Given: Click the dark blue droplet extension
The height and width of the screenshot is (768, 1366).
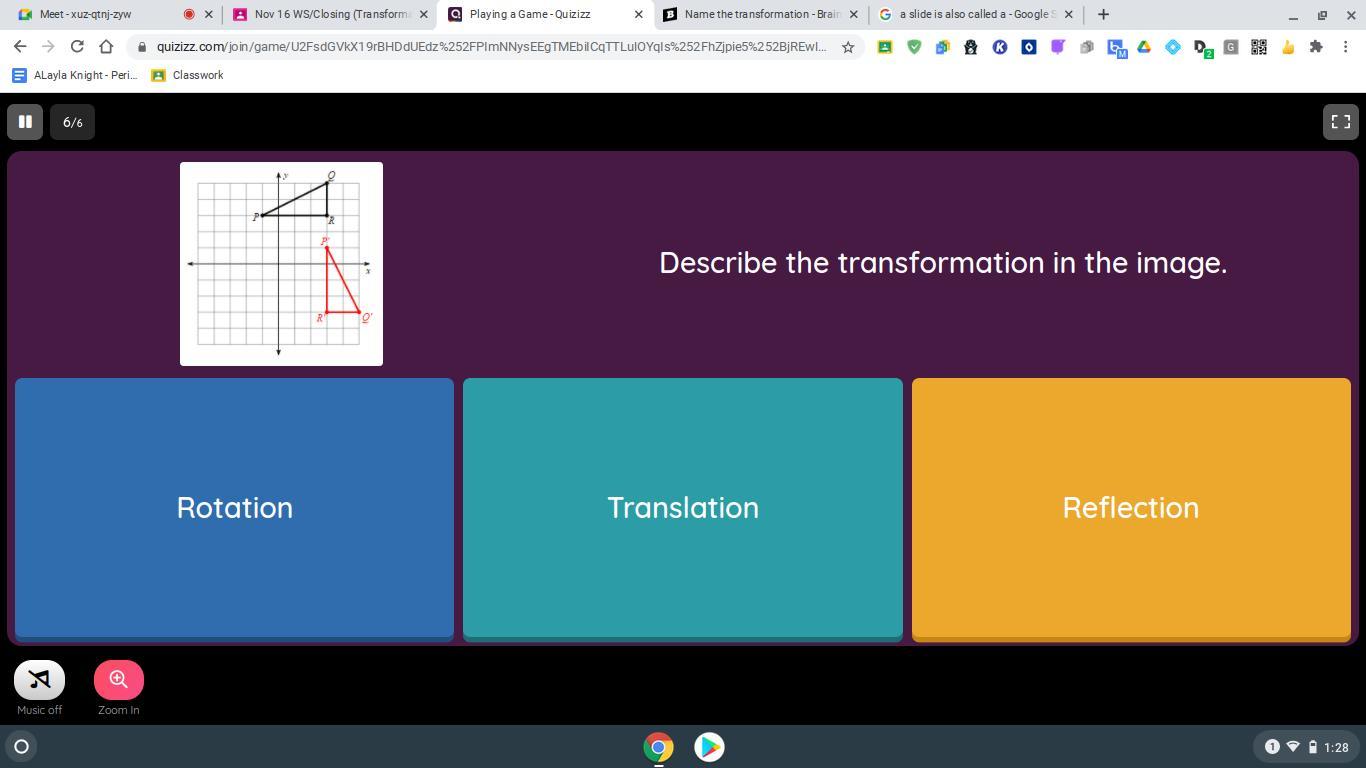Looking at the screenshot, I should (x=1028, y=47).
